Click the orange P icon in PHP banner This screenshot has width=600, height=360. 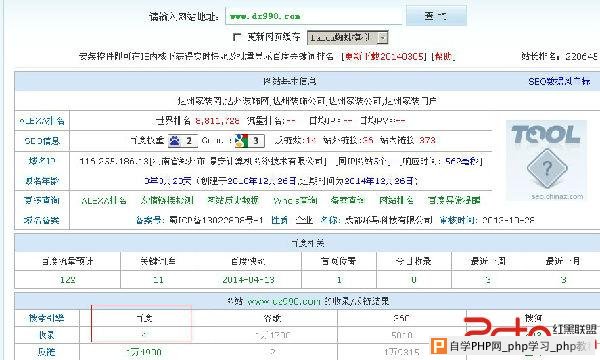pyautogui.click(x=439, y=346)
